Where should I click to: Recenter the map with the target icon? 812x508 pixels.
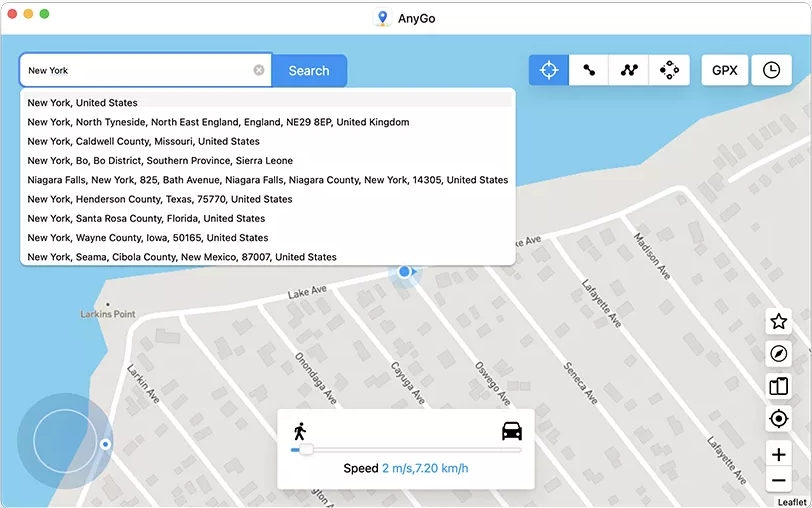tap(778, 418)
